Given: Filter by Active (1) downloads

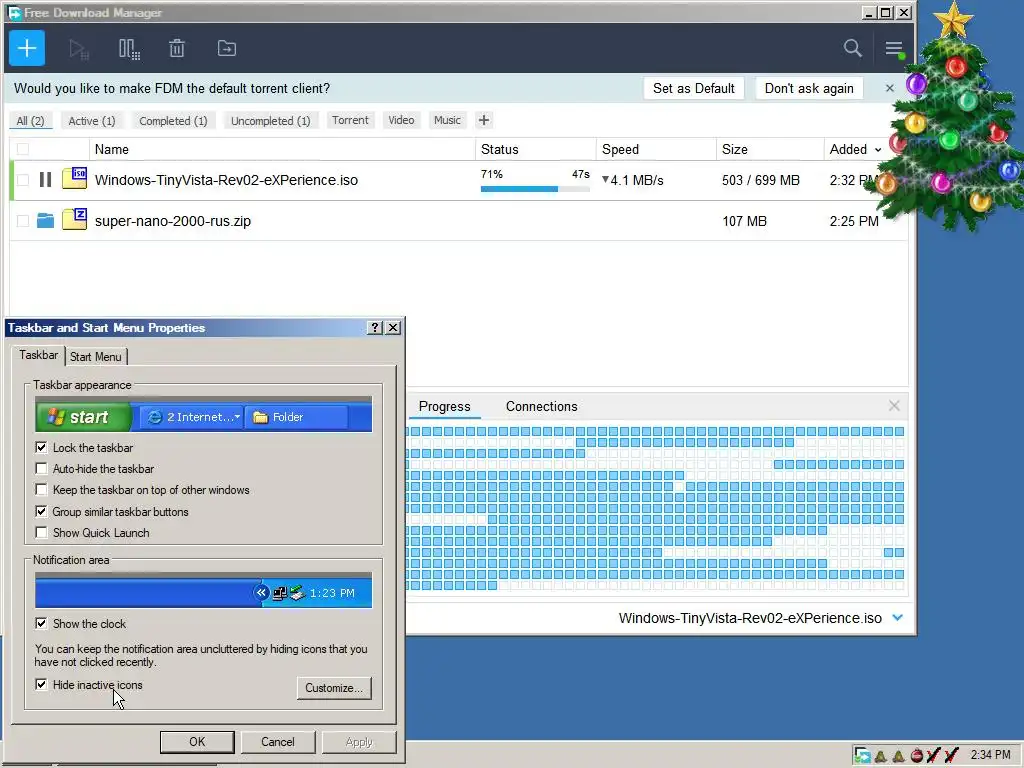Looking at the screenshot, I should (x=92, y=121).
